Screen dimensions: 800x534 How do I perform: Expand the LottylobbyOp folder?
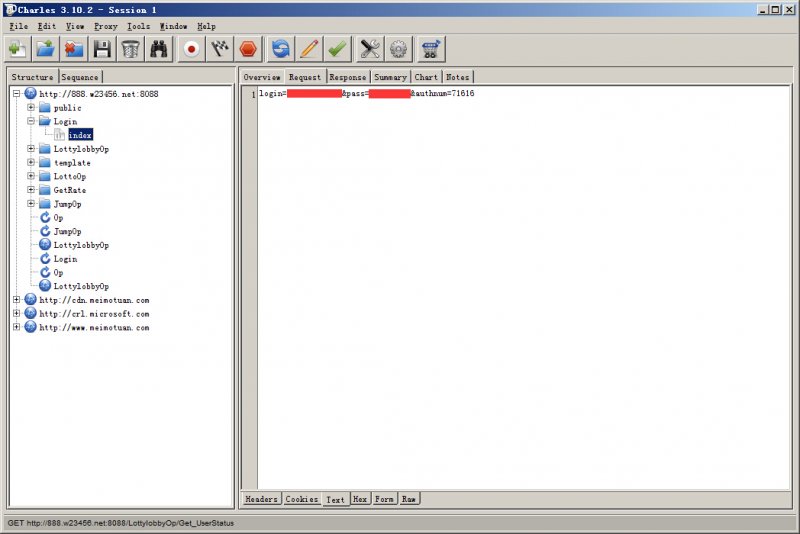[x=31, y=148]
